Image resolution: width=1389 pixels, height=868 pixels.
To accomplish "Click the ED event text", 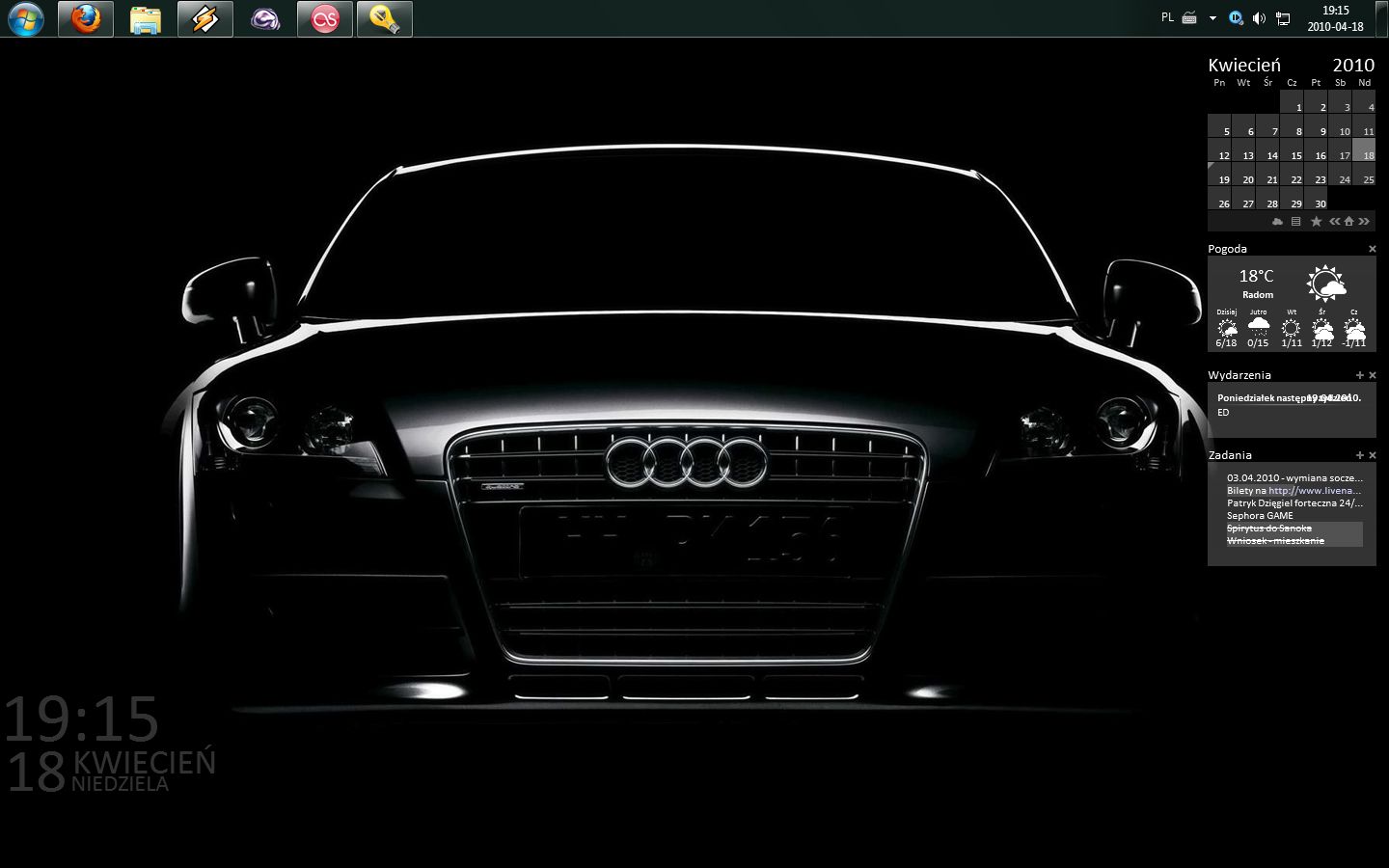I will [x=1223, y=413].
